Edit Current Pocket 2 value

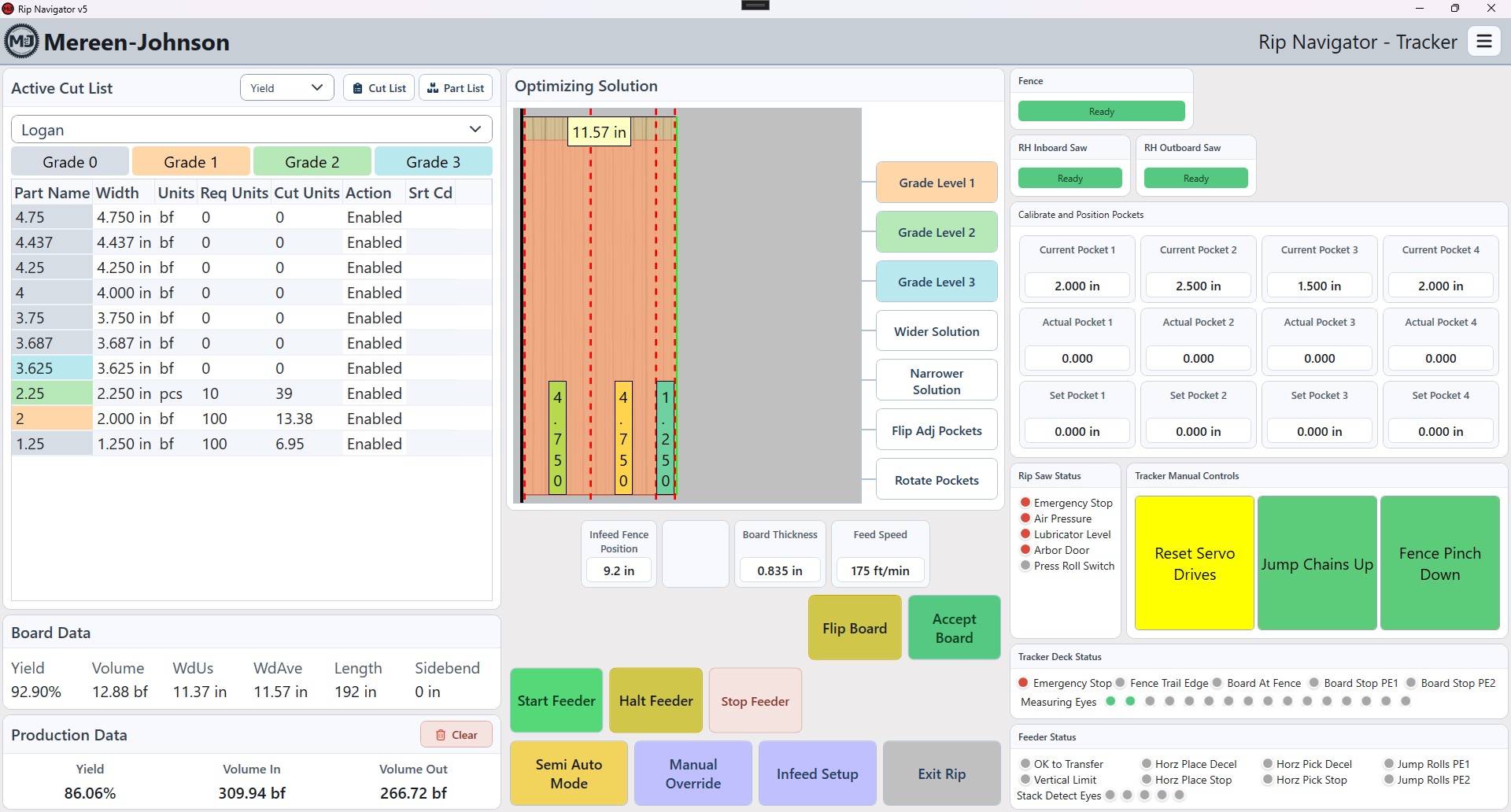click(x=1199, y=286)
